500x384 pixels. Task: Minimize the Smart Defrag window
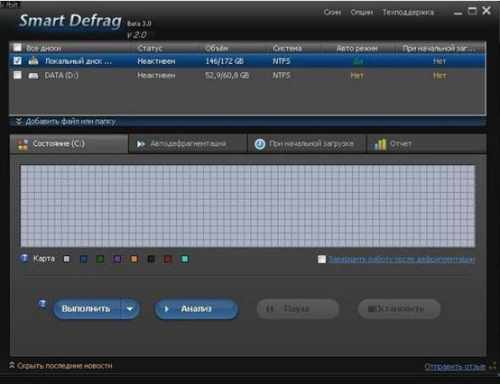point(458,13)
